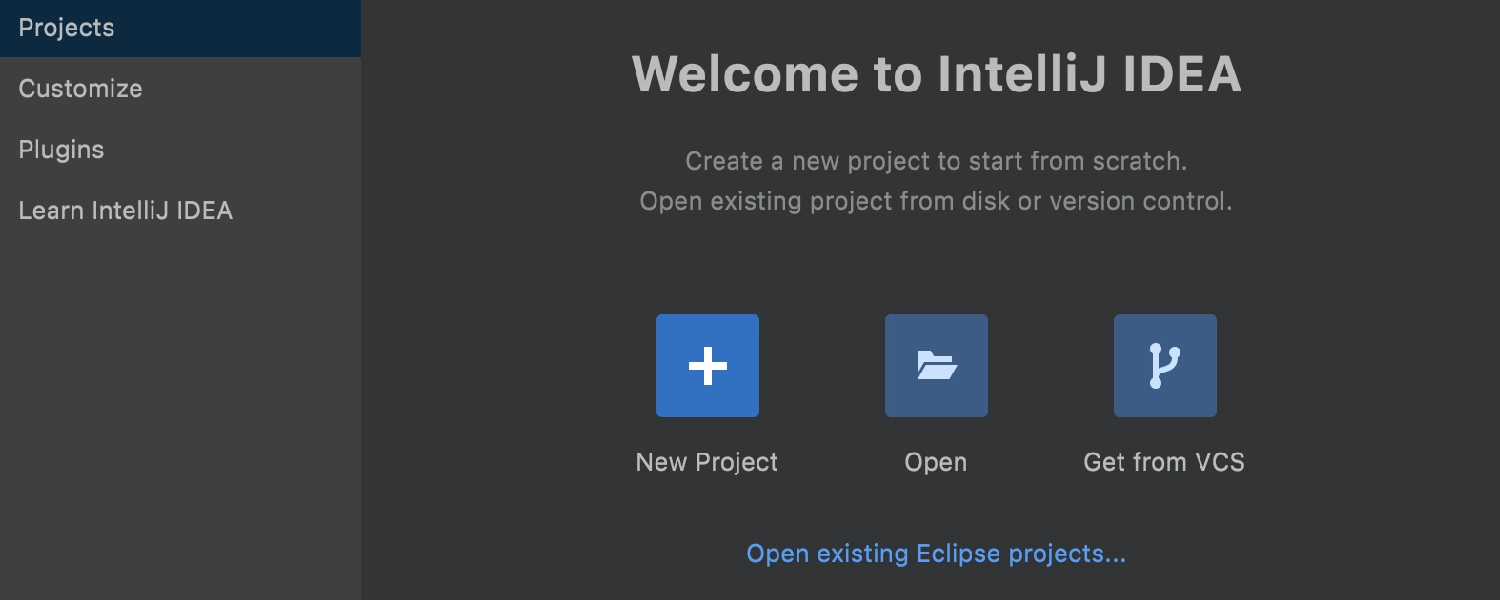The width and height of the screenshot is (1500, 600).
Task: Click the "Get from VCS" text label
Action: (x=1164, y=462)
